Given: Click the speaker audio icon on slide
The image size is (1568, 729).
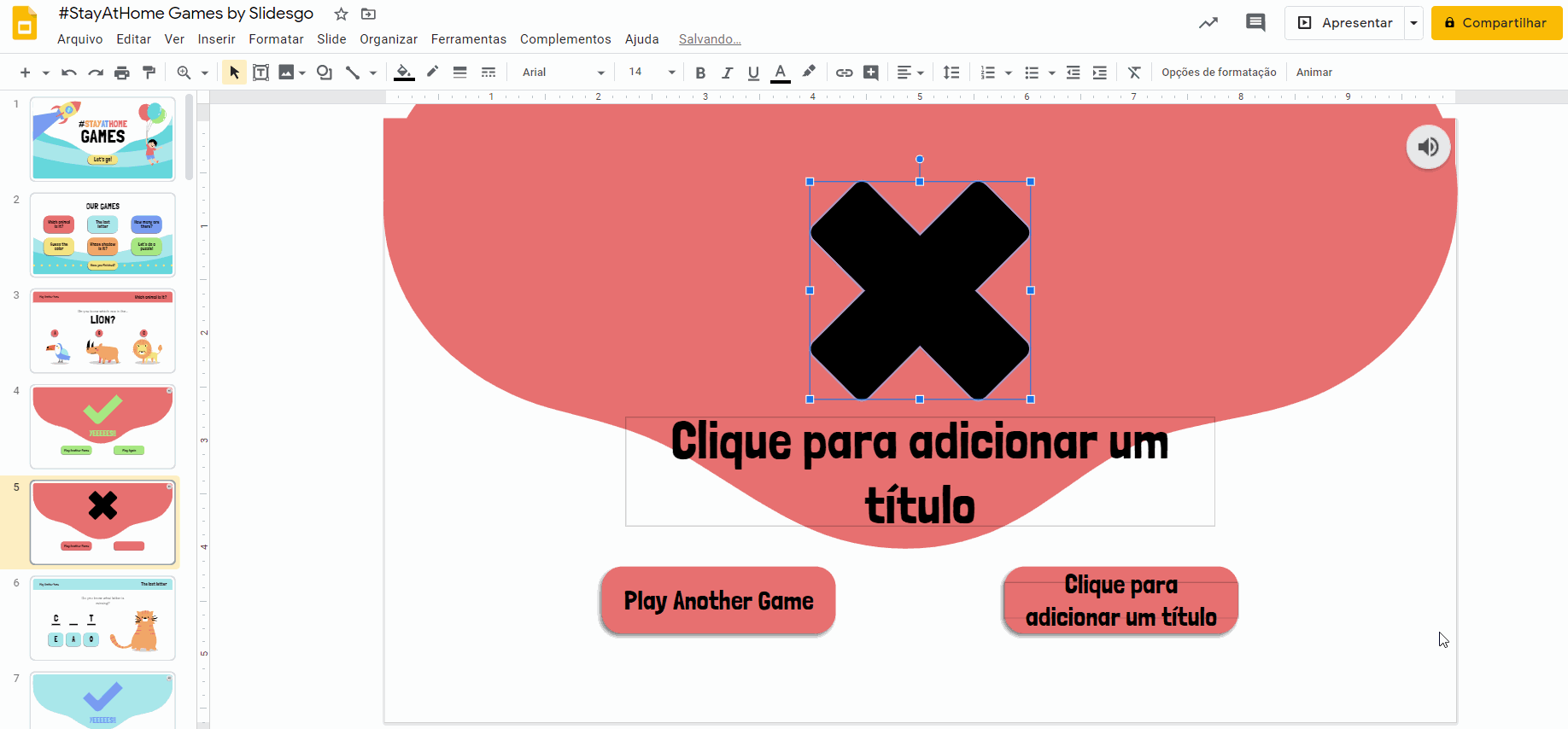Looking at the screenshot, I should pyautogui.click(x=1428, y=147).
